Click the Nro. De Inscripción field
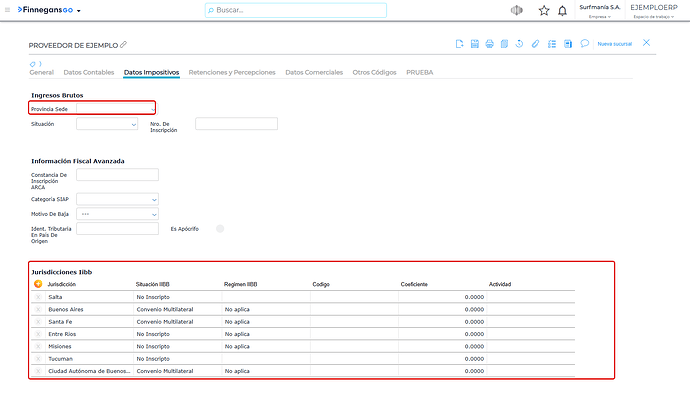 coord(236,124)
